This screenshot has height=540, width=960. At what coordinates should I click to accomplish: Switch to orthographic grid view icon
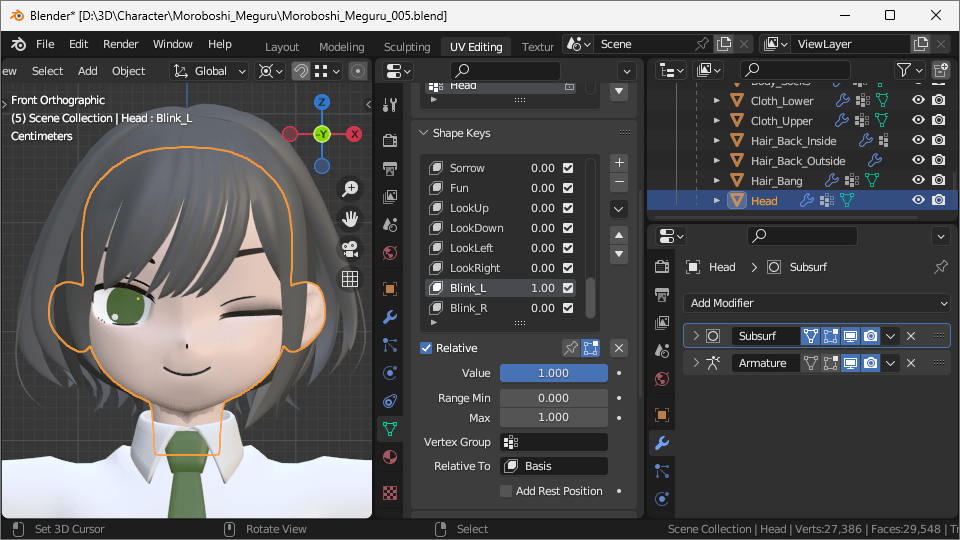point(350,279)
